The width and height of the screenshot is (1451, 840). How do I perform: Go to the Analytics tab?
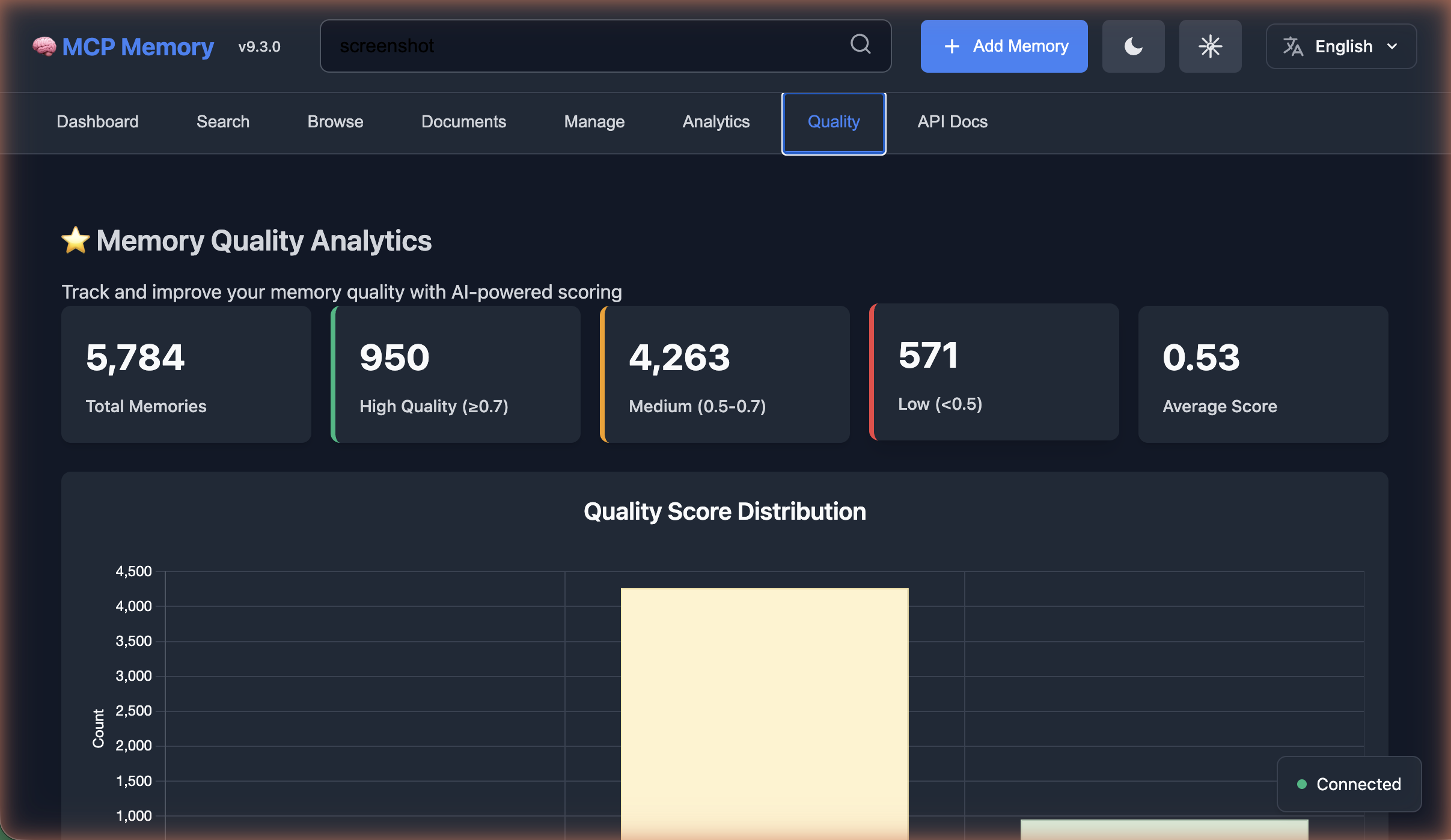(716, 122)
